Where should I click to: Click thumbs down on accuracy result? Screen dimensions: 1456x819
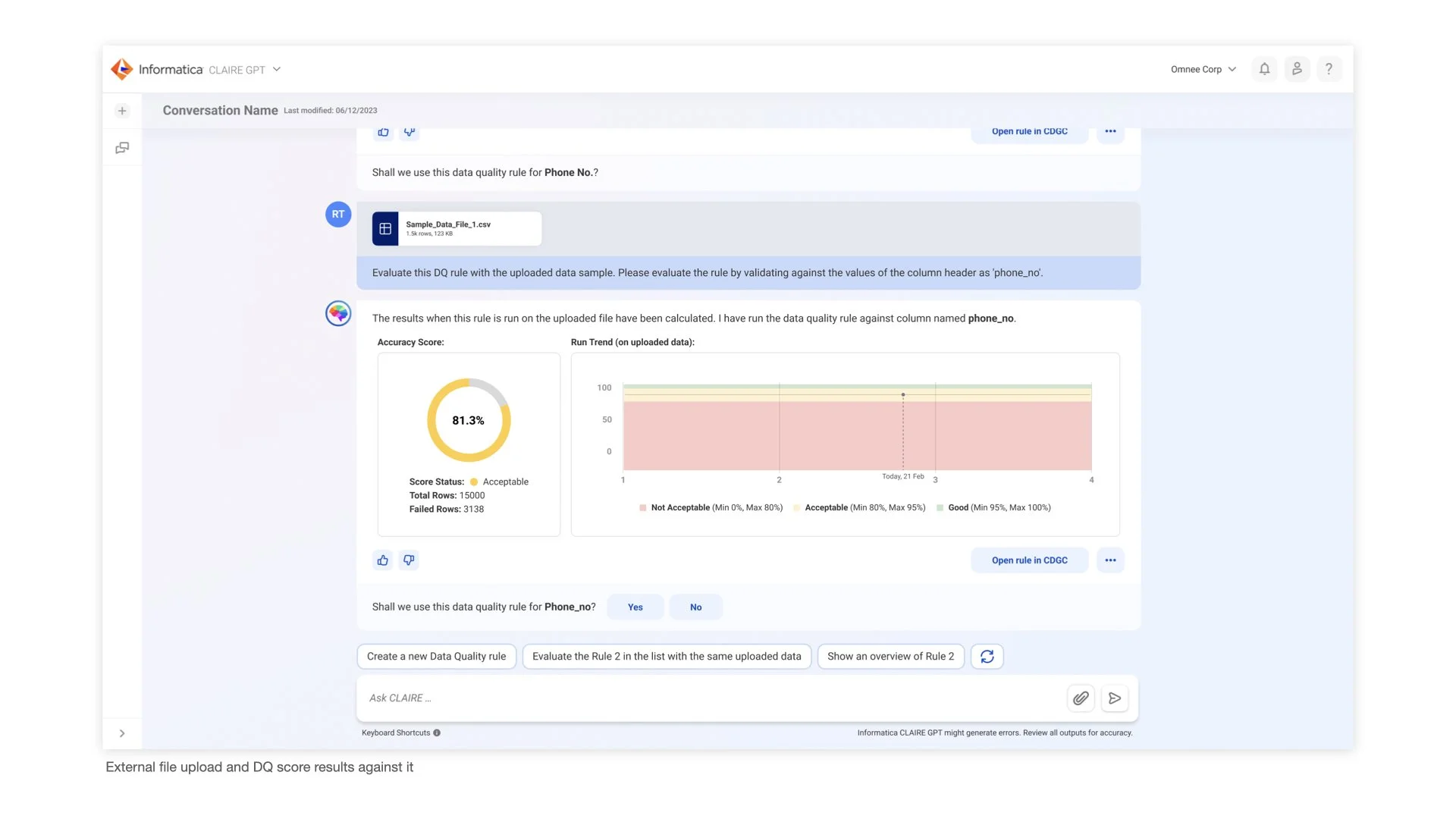(x=409, y=560)
